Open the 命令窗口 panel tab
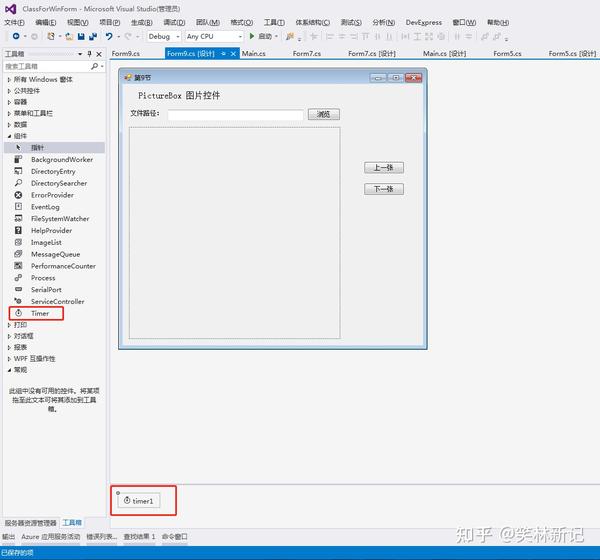This screenshot has width=600, height=560. 174,537
